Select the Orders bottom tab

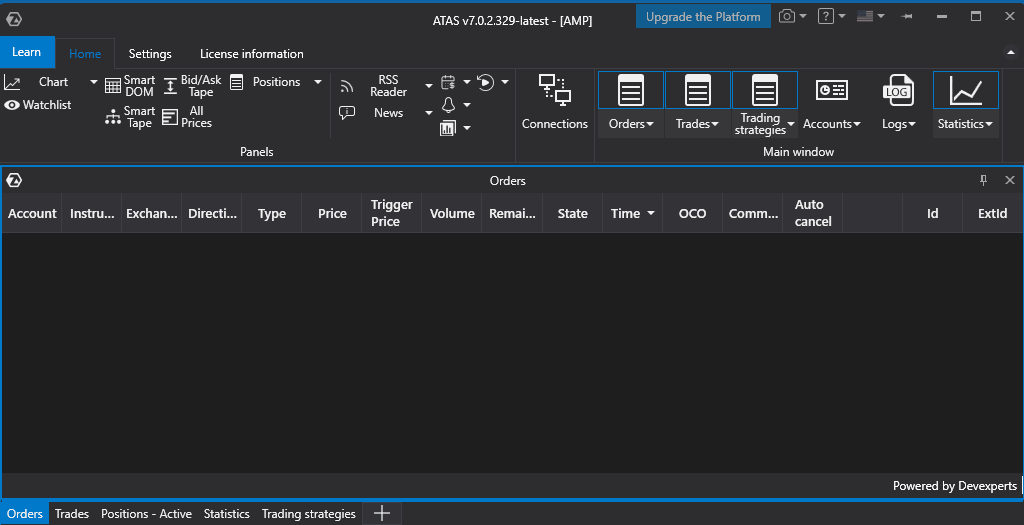pyautogui.click(x=25, y=514)
